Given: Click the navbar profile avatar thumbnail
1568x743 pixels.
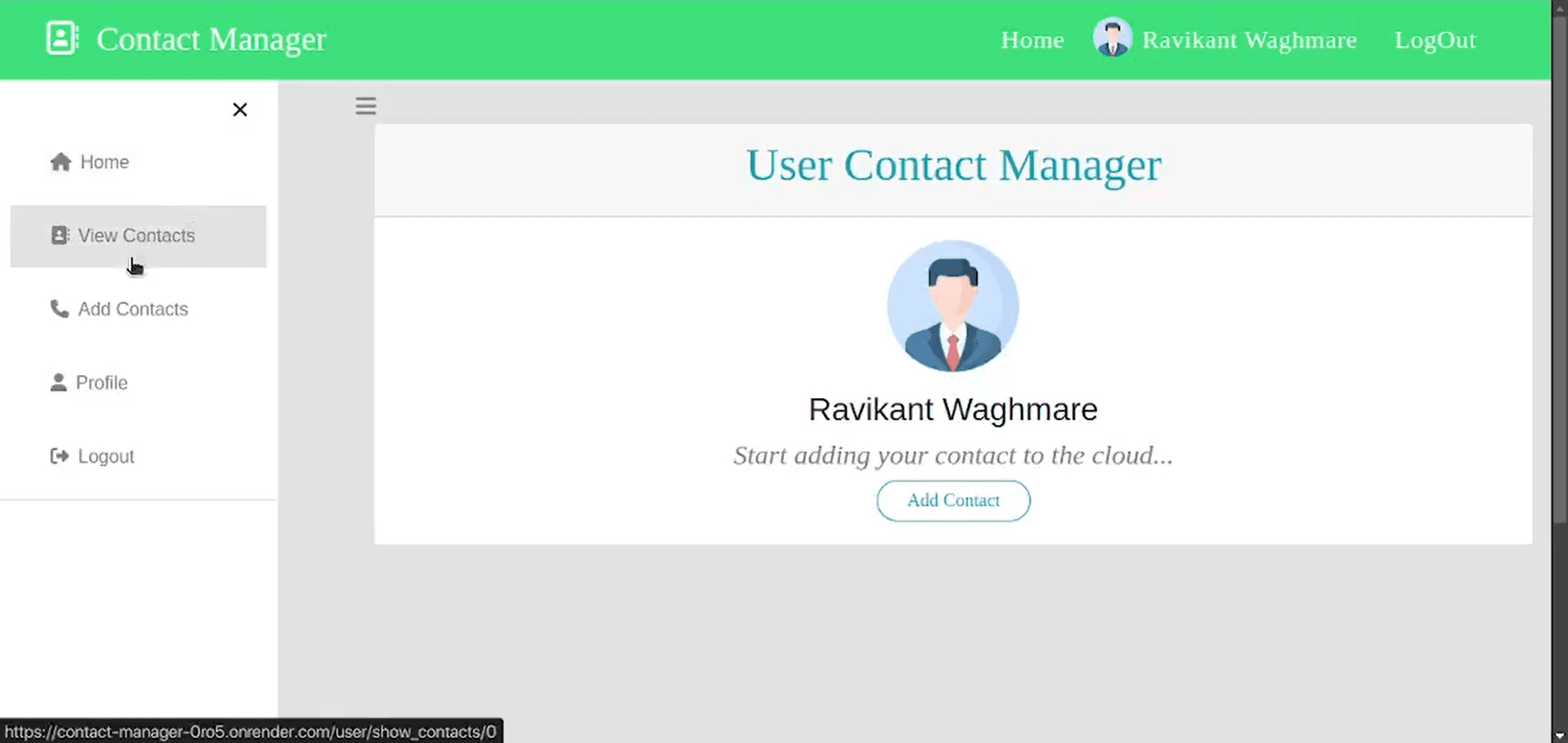Looking at the screenshot, I should 1112,37.
